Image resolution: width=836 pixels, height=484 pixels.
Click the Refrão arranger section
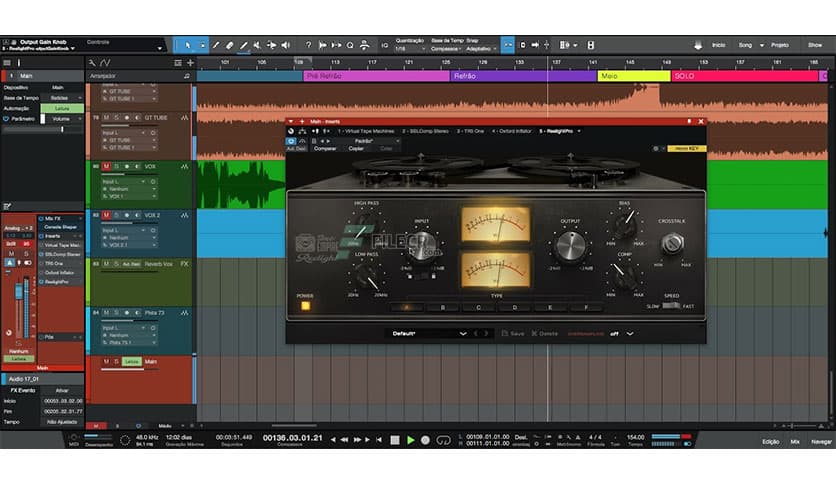[523, 76]
